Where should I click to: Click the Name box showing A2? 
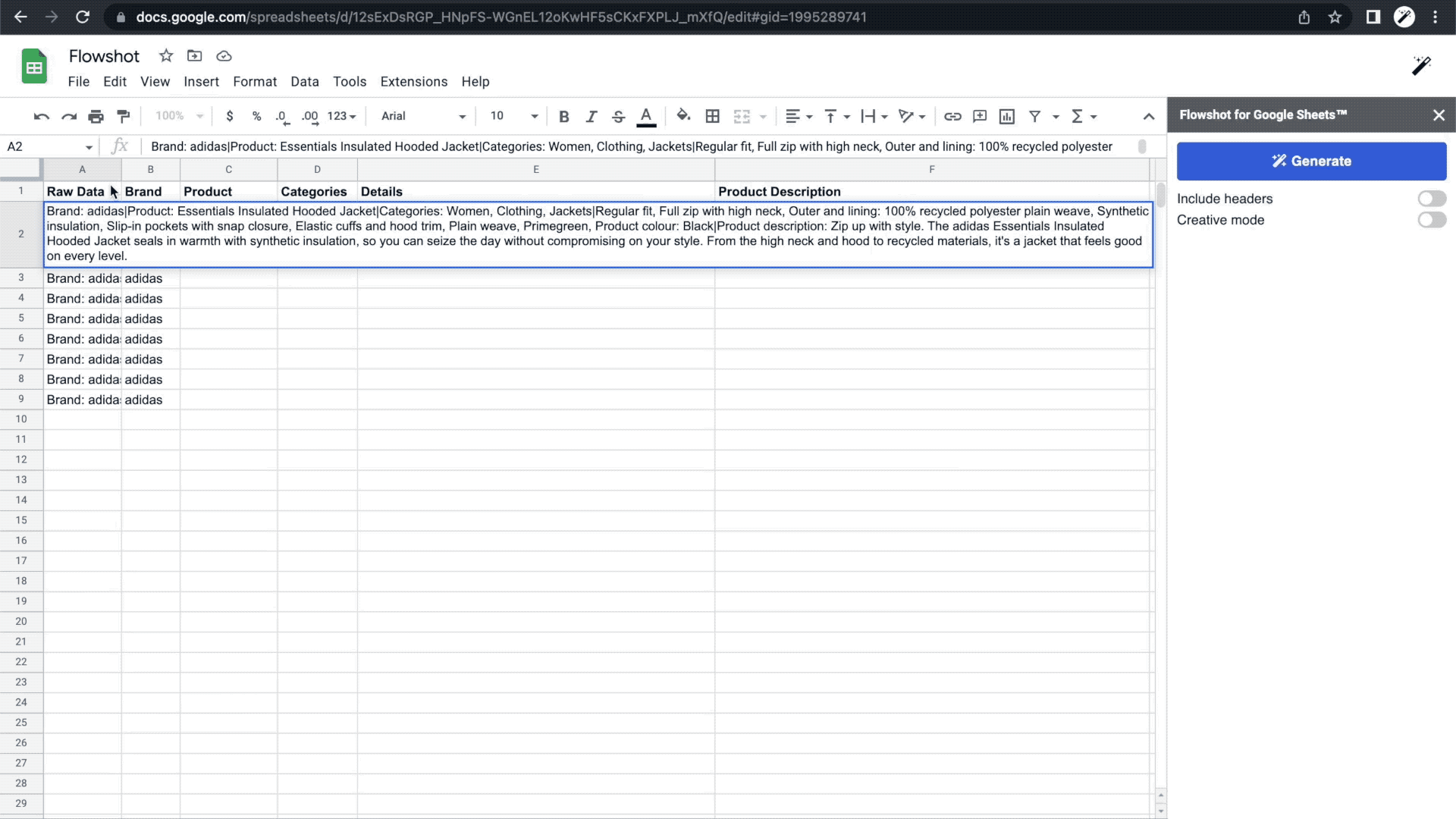pyautogui.click(x=42, y=146)
